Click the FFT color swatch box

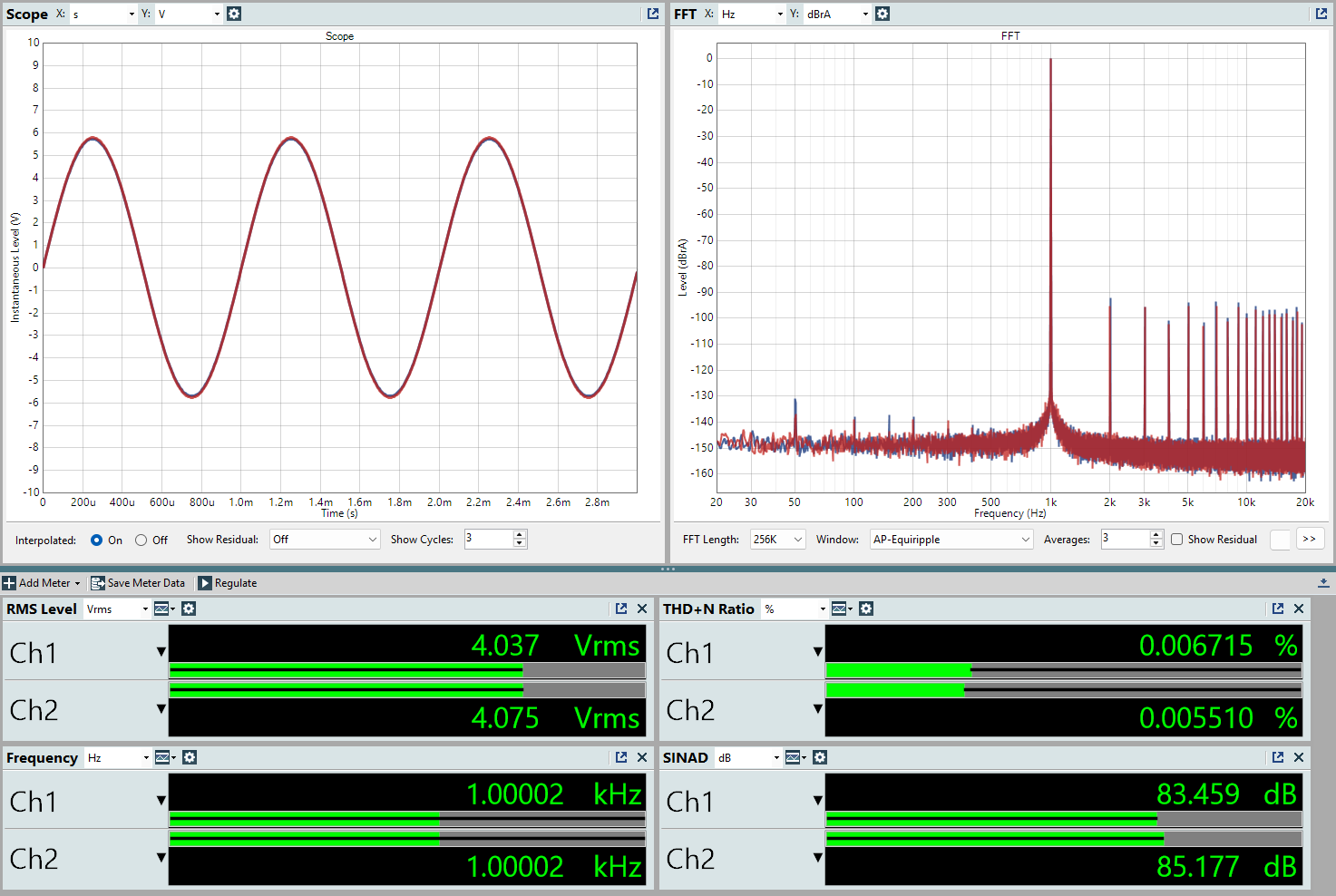pos(1280,540)
